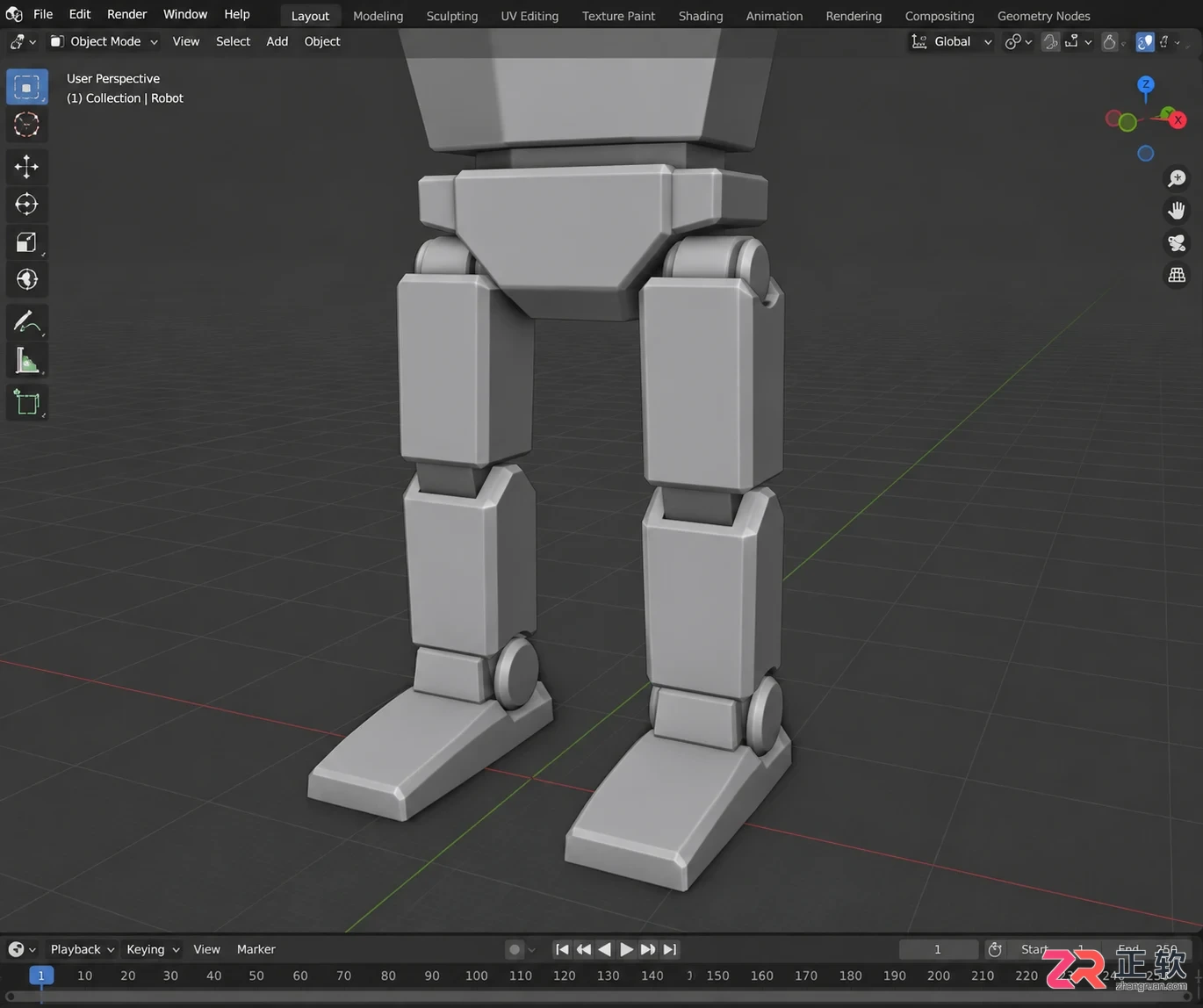Jump to the first frame
Image resolution: width=1203 pixels, height=1008 pixels.
click(562, 949)
